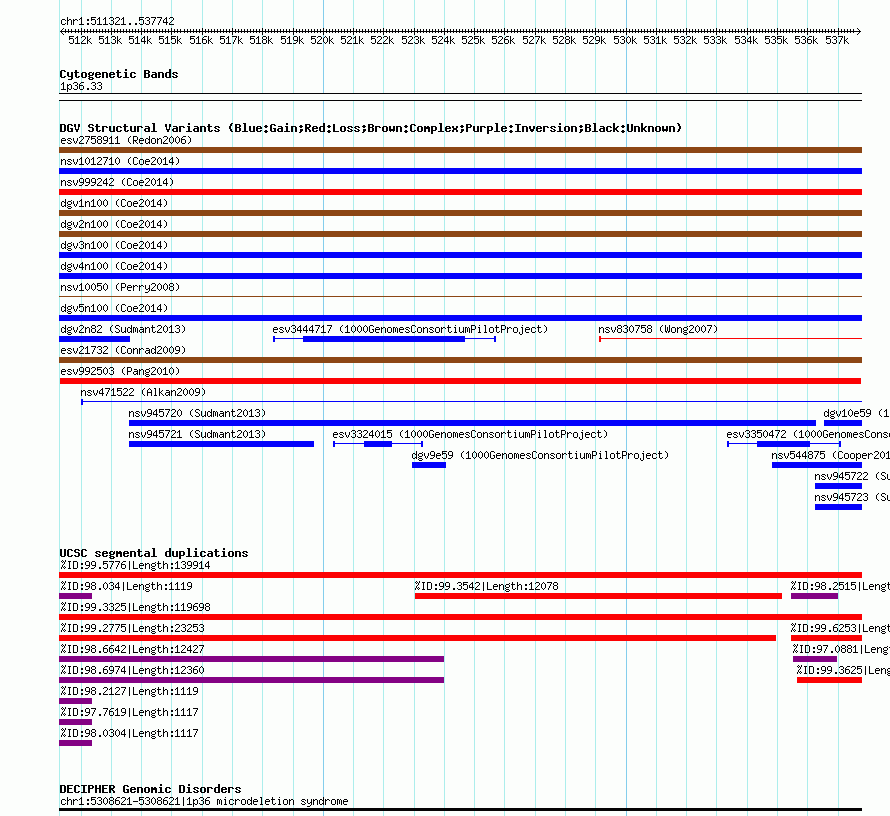Click the DGV Structural Variants track title

(371, 128)
